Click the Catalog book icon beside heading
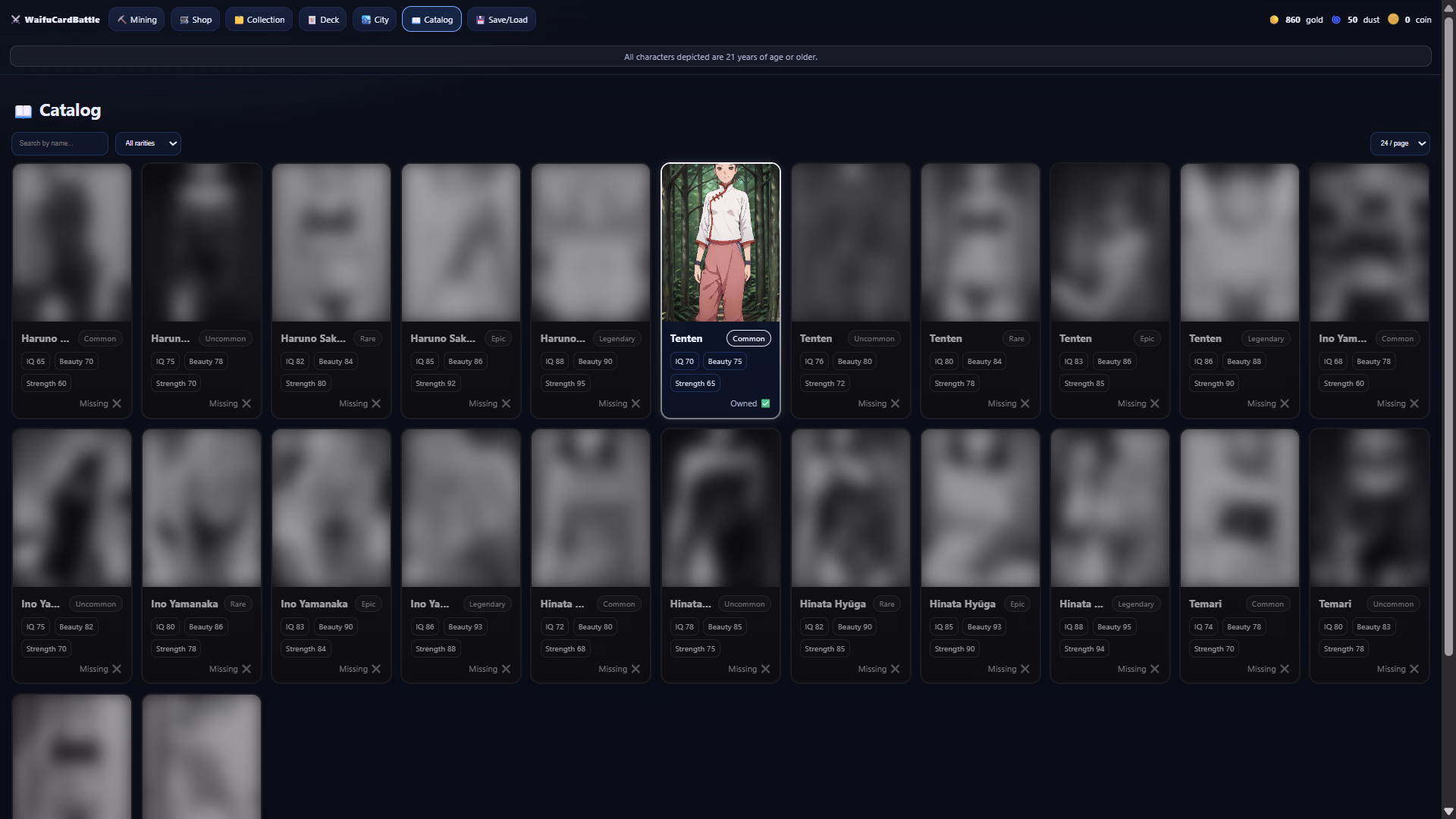 [24, 111]
